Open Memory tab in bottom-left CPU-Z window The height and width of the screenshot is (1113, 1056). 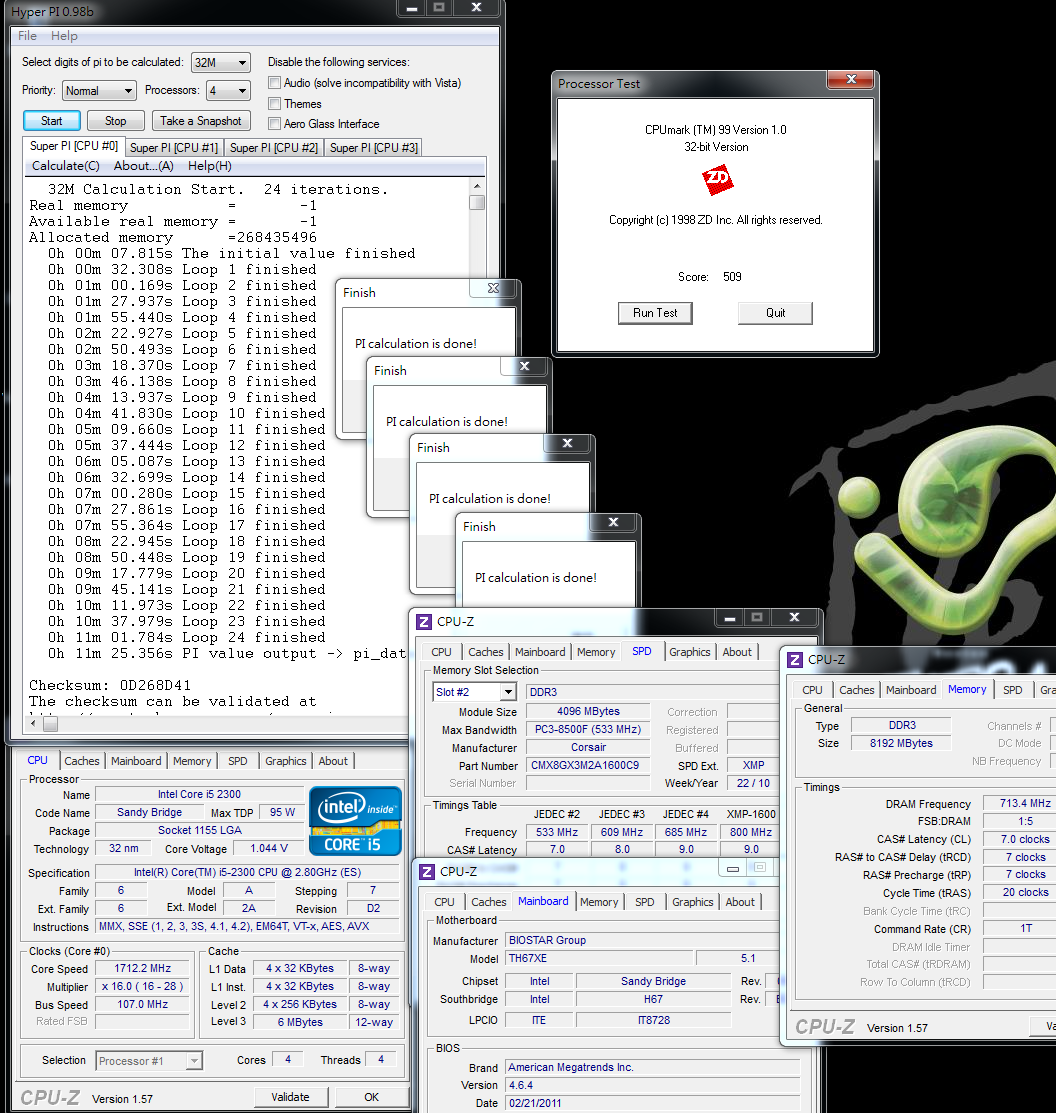click(x=192, y=761)
